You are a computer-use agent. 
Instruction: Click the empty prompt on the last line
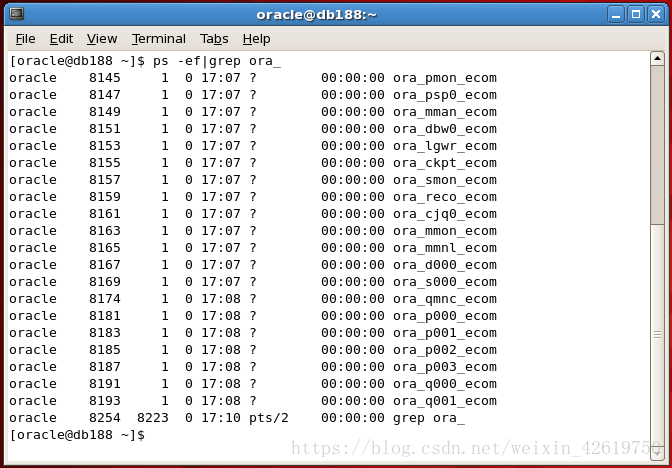tap(77, 435)
